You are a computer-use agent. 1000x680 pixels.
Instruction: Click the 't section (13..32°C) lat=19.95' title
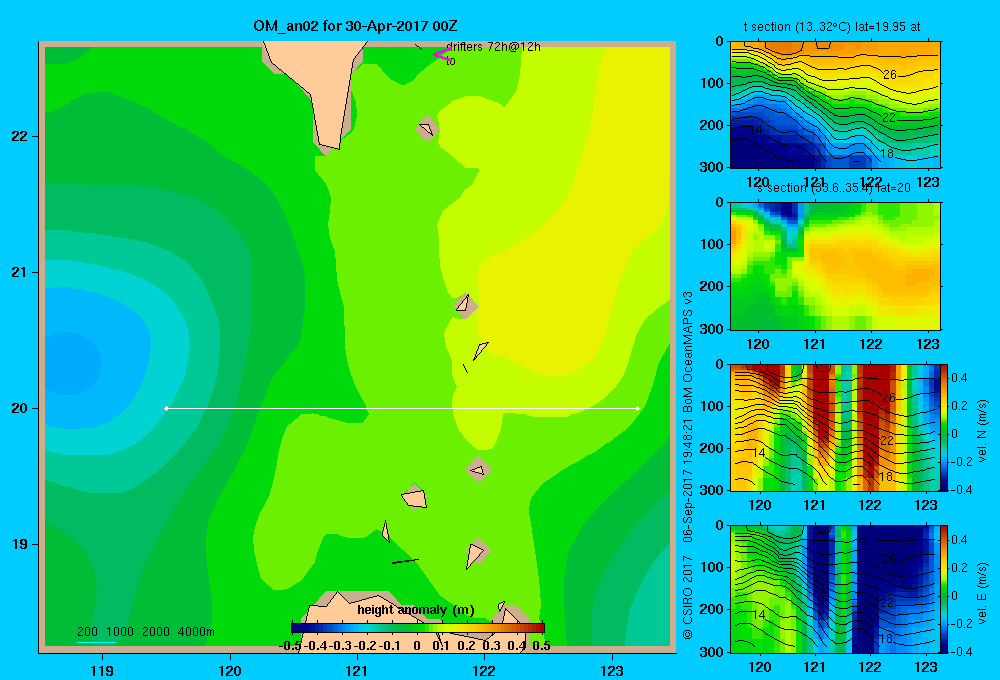click(x=832, y=27)
